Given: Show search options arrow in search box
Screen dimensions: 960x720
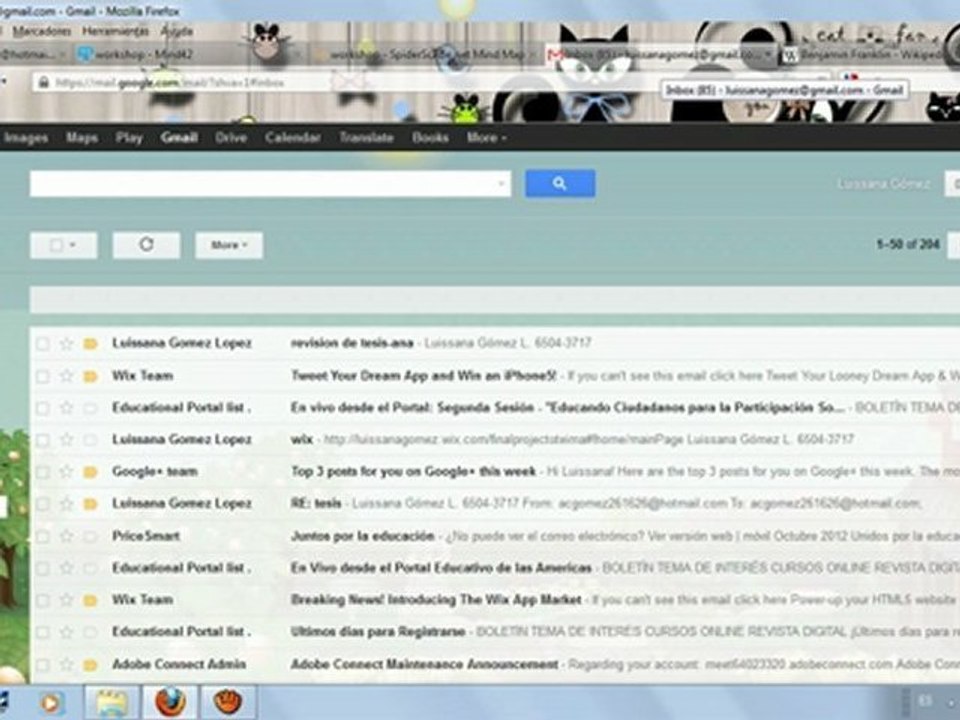Looking at the screenshot, I should pos(501,183).
